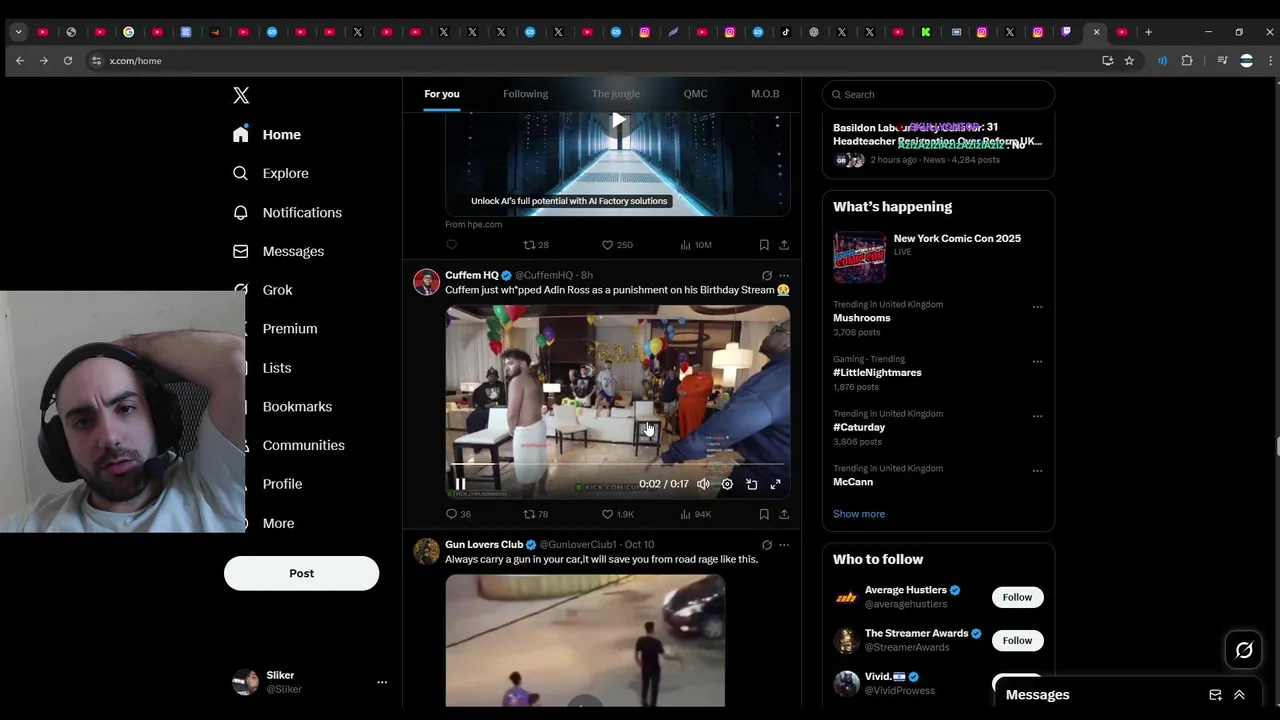Click the Notifications bell icon

pos(240,212)
